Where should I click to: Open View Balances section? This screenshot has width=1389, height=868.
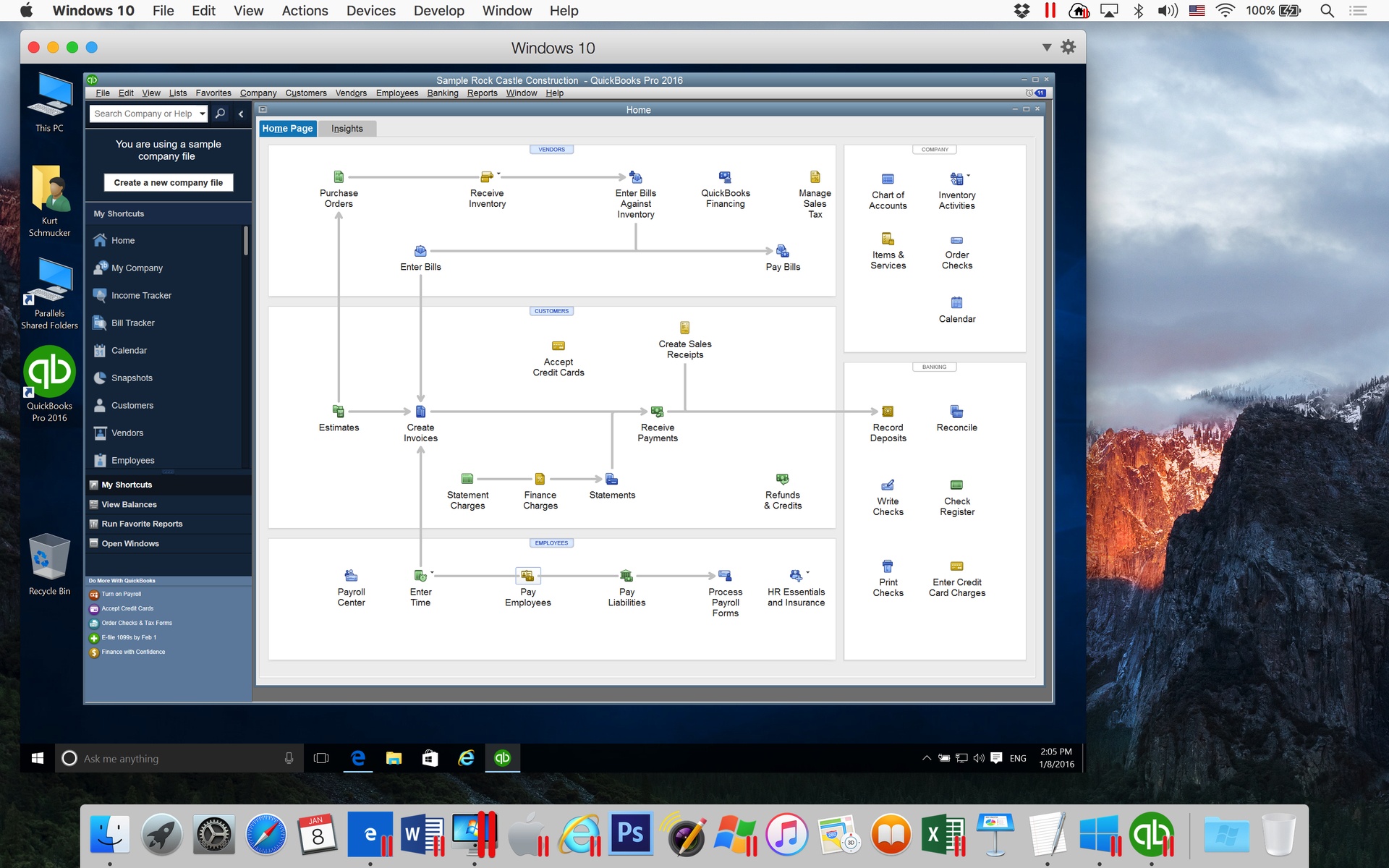click(x=168, y=504)
